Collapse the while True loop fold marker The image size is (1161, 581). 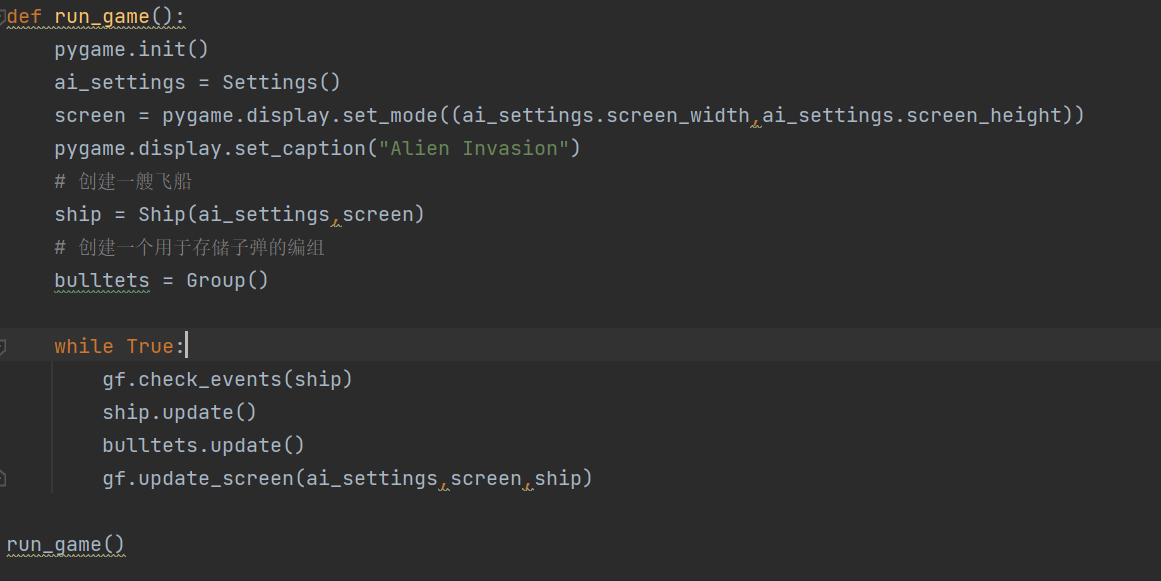2,346
